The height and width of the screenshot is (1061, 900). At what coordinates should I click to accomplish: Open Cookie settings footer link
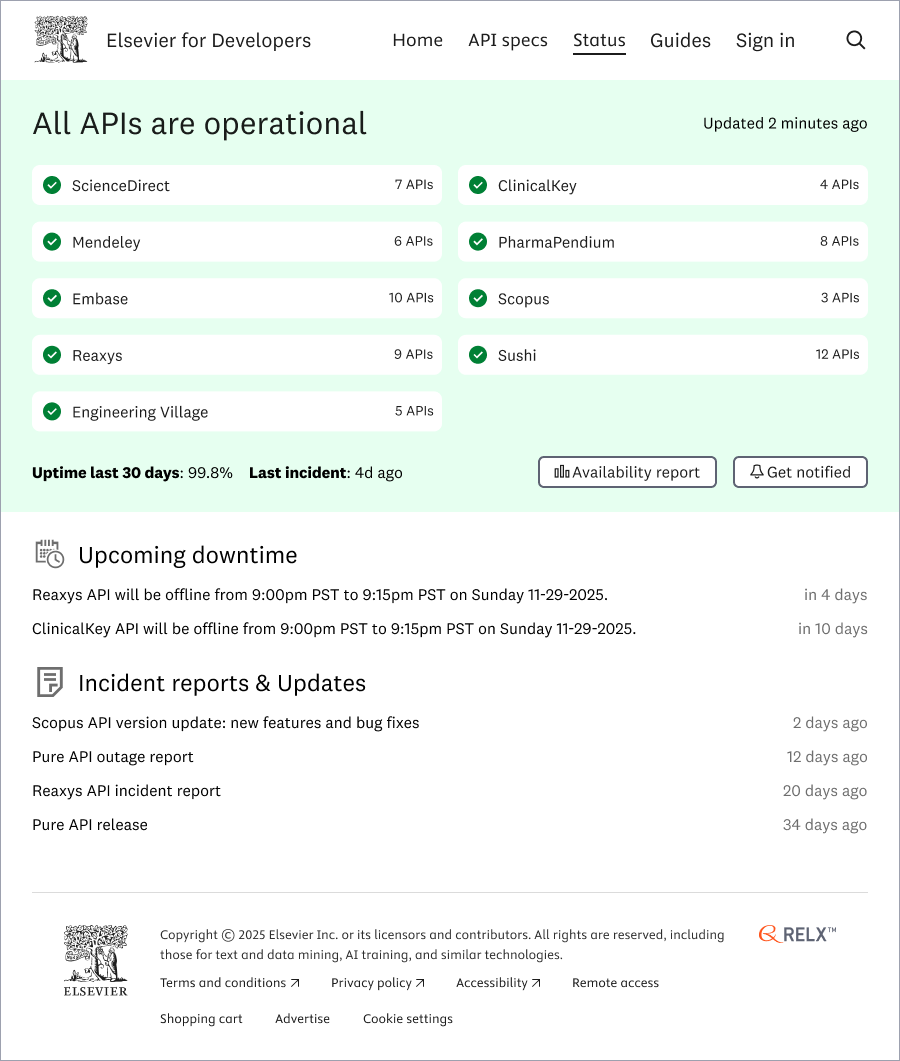point(408,1018)
